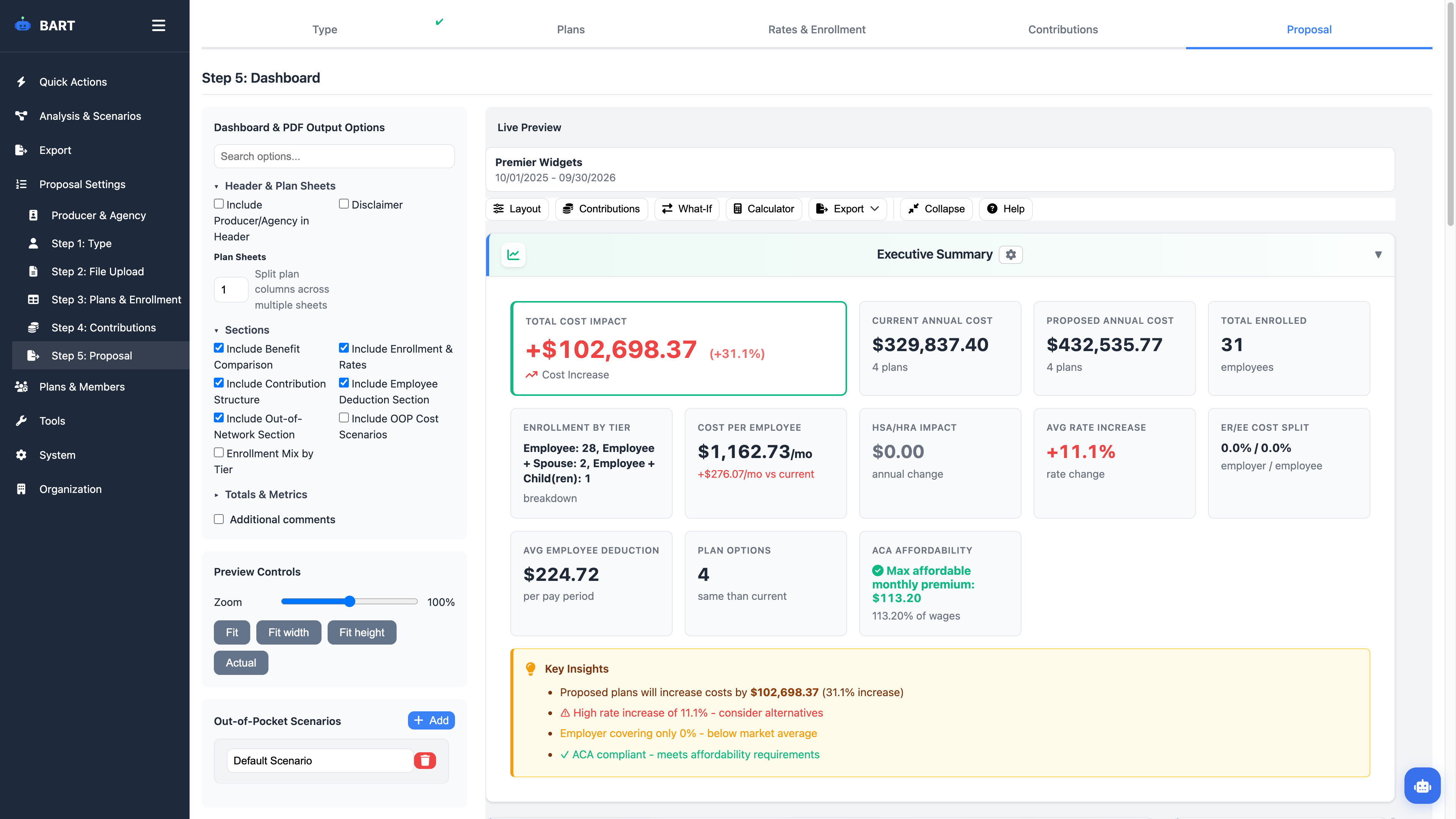Screen dimensions: 1456x819
Task: Collapse the preview panels
Action: click(936, 209)
